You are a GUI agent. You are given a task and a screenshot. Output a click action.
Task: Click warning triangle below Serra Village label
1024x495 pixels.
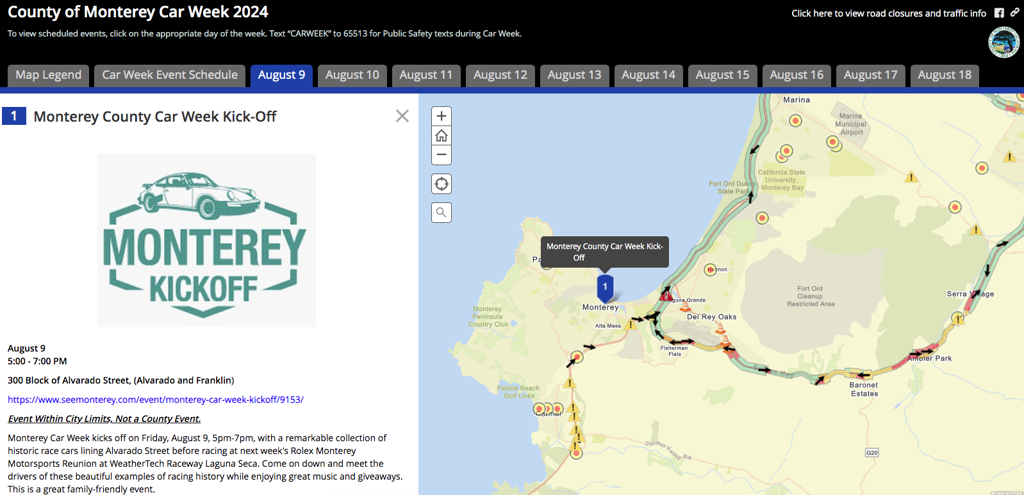pos(958,319)
